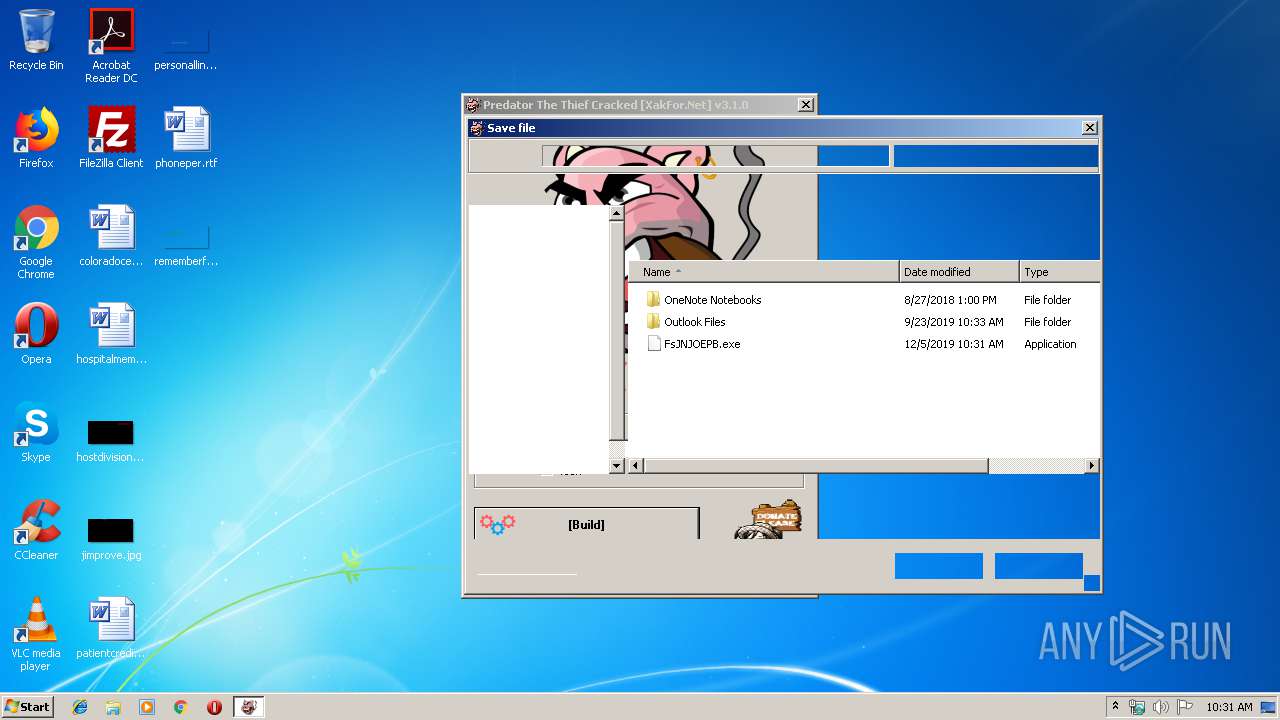
Task: Open hostdivision file icon
Action: point(110,440)
